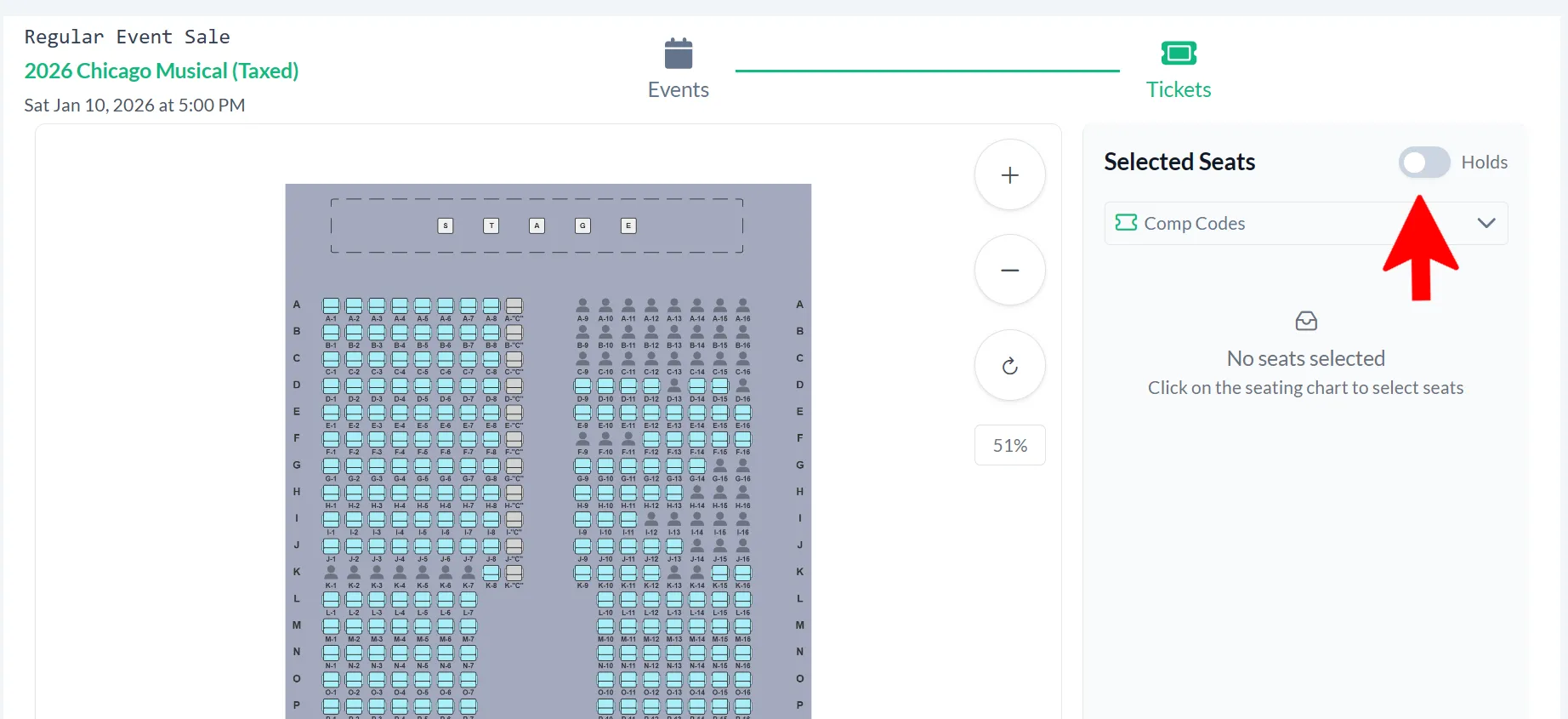Click the "Sat Jan 10, 2026 at 5:00 PM" date

pyautogui.click(x=134, y=106)
